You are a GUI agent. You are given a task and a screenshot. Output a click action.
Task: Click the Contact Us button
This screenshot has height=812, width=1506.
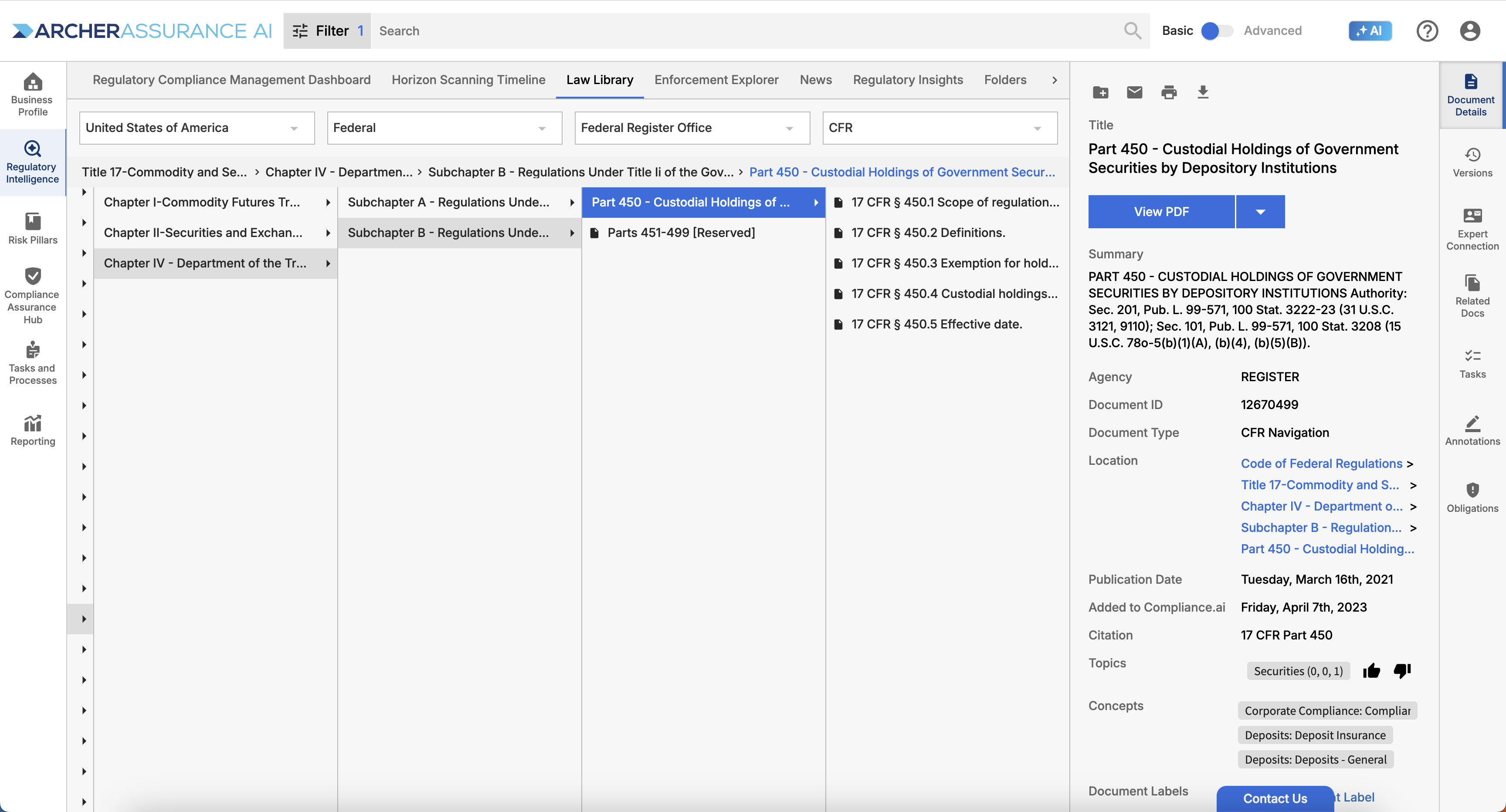[1275, 798]
